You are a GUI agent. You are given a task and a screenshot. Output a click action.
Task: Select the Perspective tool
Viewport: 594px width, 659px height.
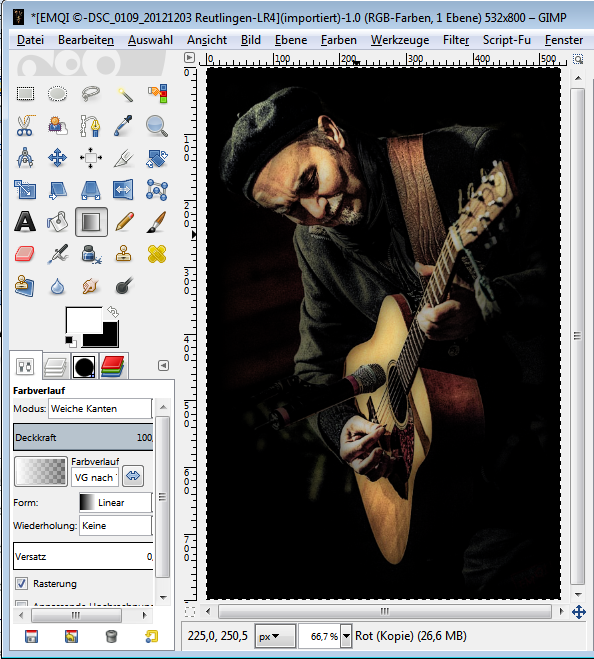(91, 190)
